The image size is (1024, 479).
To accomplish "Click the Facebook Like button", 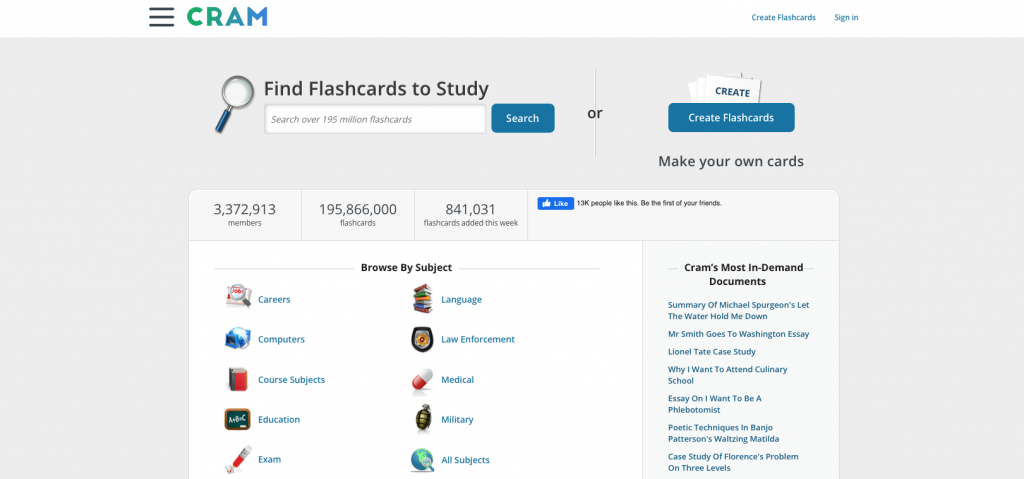I will click(556, 203).
